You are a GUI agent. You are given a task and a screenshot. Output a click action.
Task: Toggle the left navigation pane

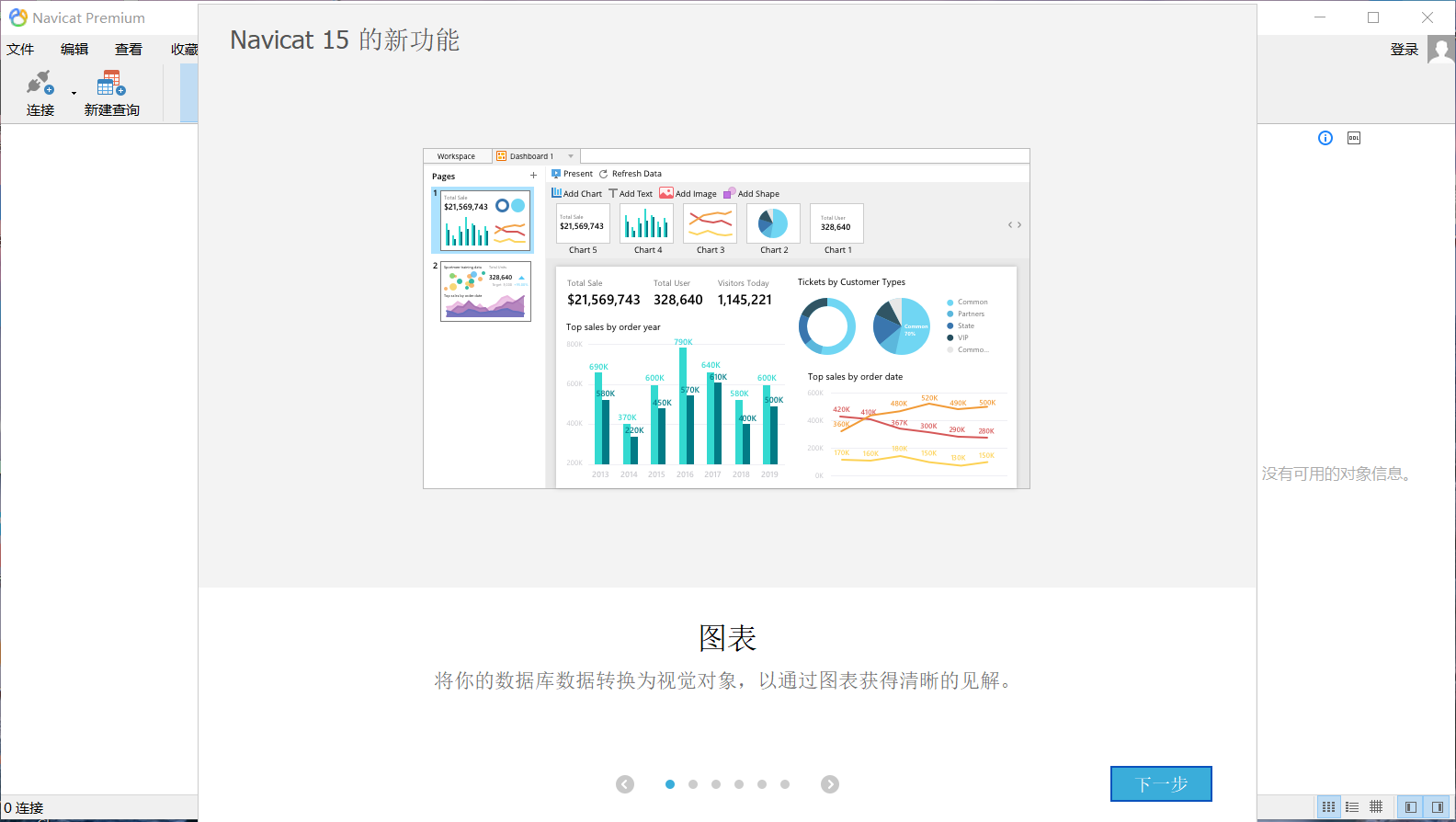[1411, 807]
